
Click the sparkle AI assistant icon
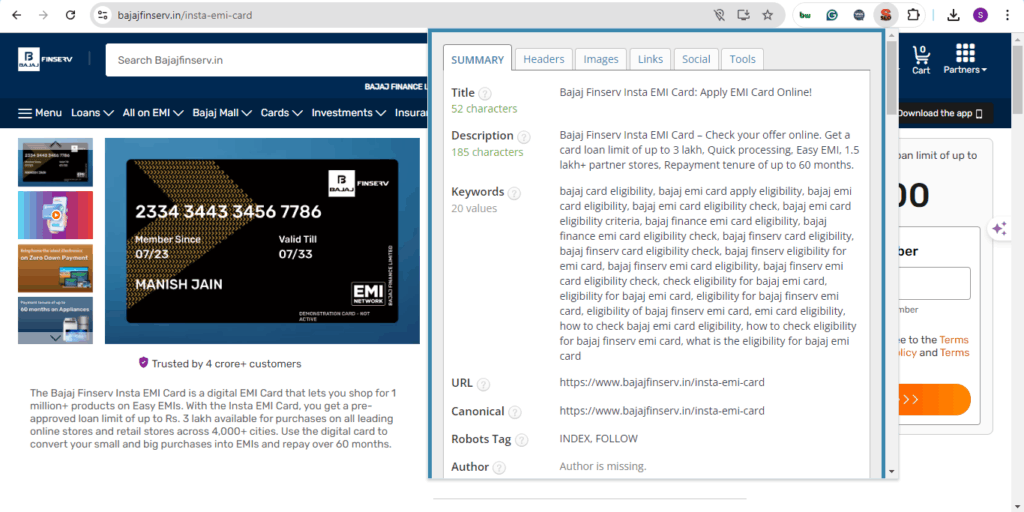pos(999,229)
